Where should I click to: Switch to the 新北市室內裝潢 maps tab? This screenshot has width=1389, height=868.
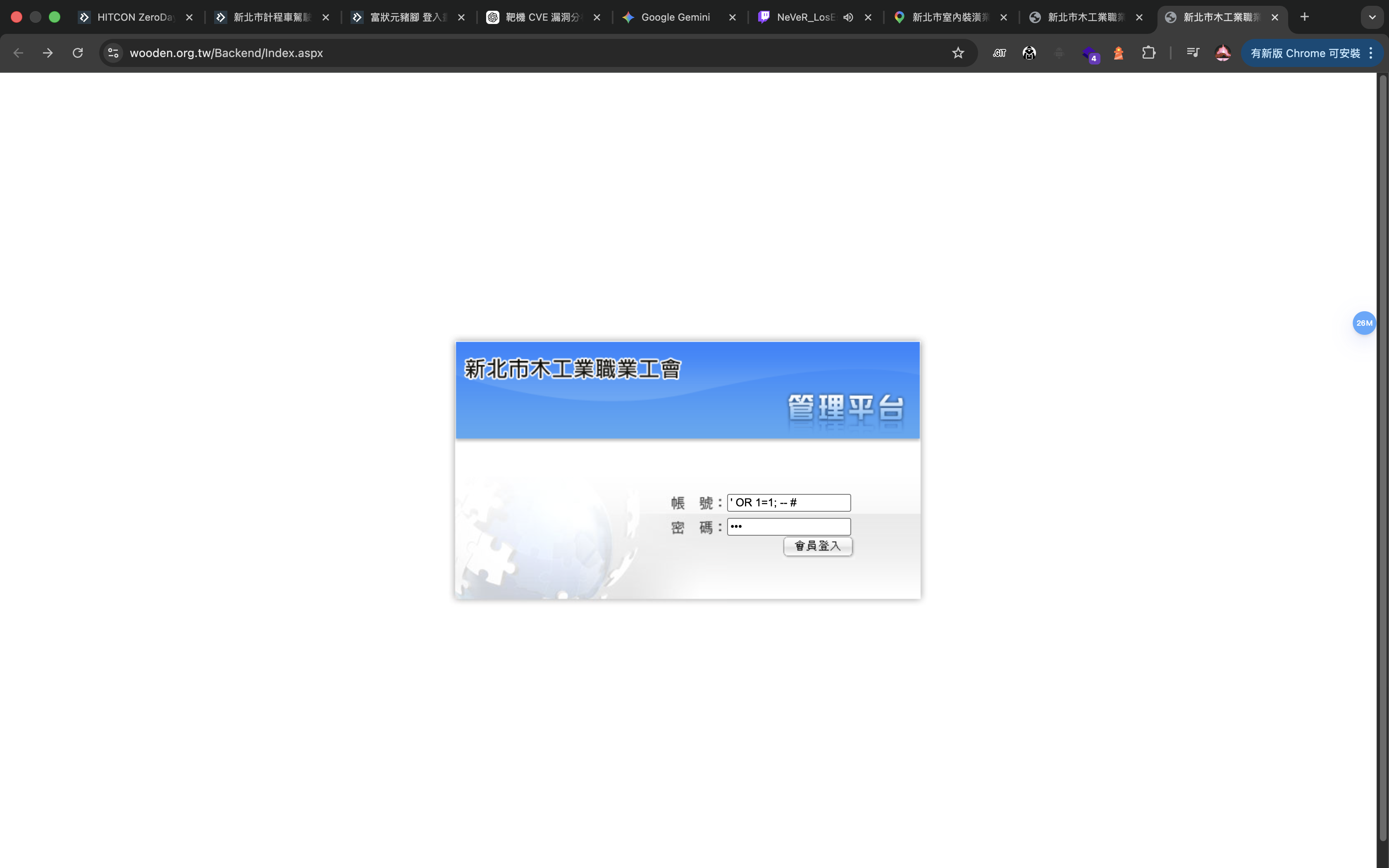(x=950, y=17)
